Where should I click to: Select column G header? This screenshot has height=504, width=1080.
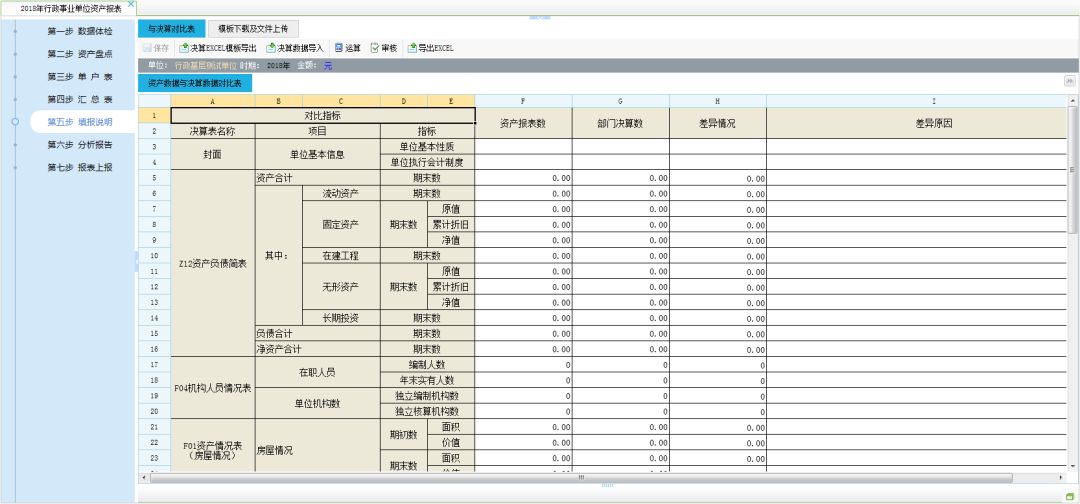tap(621, 101)
